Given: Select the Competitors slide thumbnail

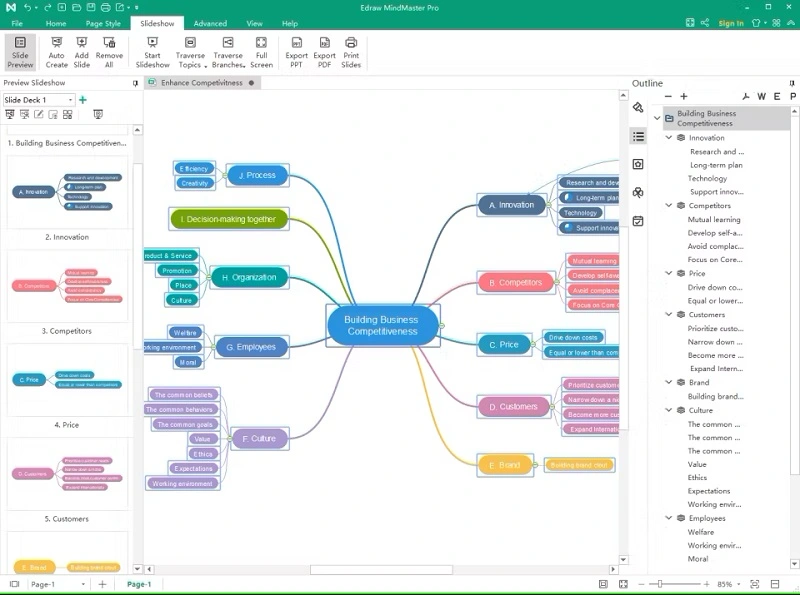Looking at the screenshot, I should [67, 286].
